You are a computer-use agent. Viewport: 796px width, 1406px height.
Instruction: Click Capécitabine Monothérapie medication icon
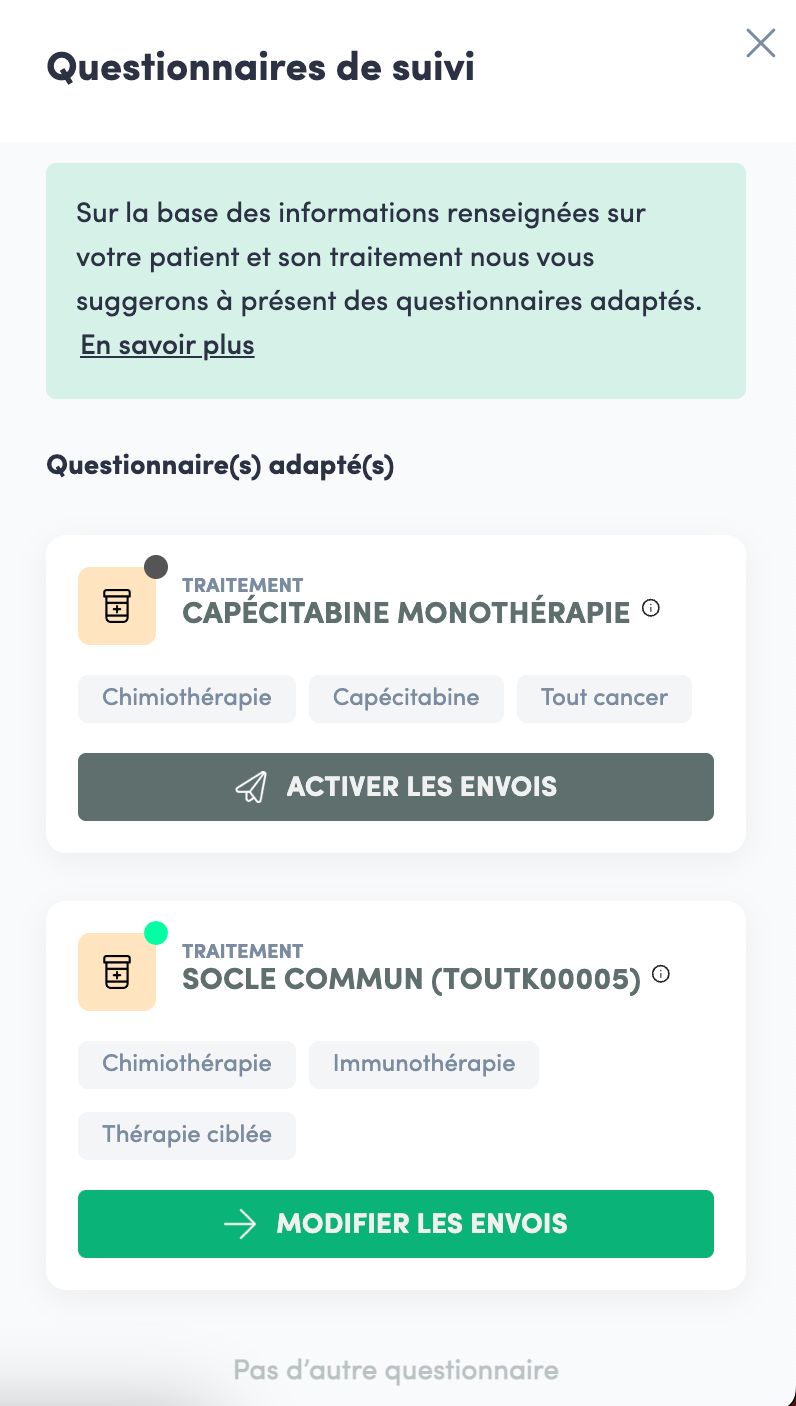[x=117, y=606]
